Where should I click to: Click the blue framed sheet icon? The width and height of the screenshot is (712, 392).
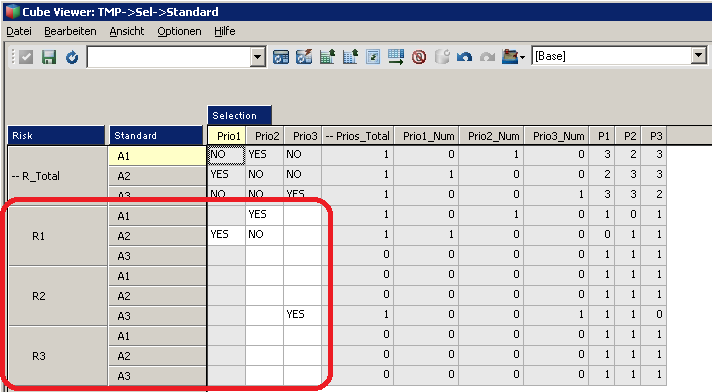coord(373,57)
